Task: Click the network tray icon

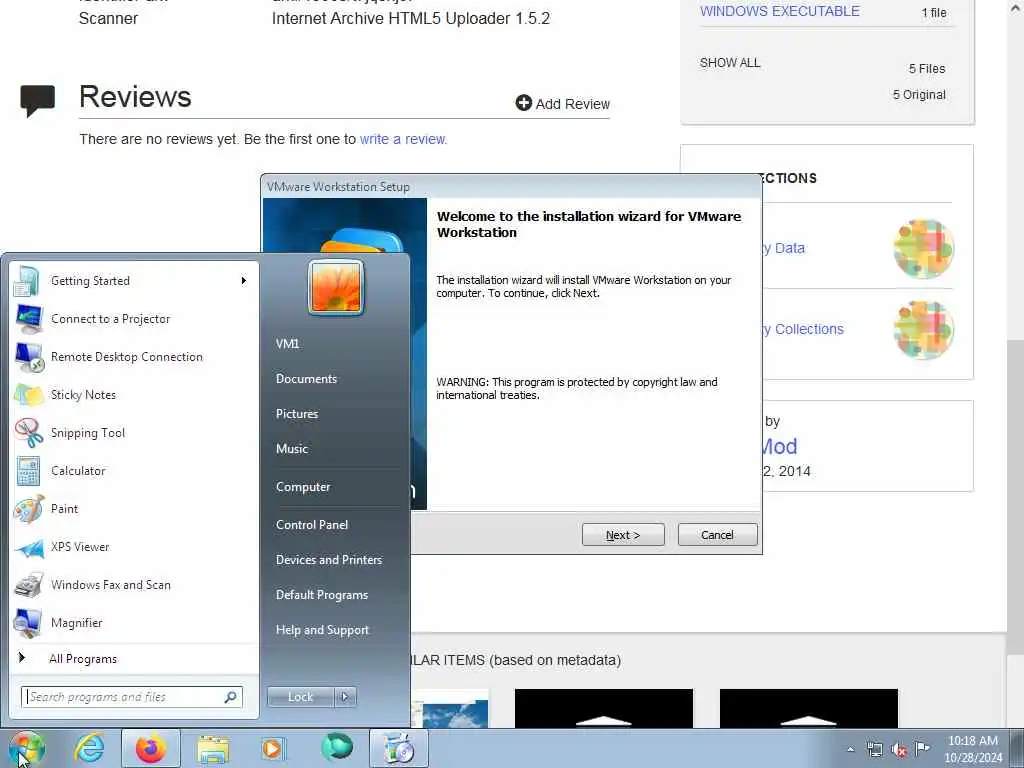Action: coord(874,749)
